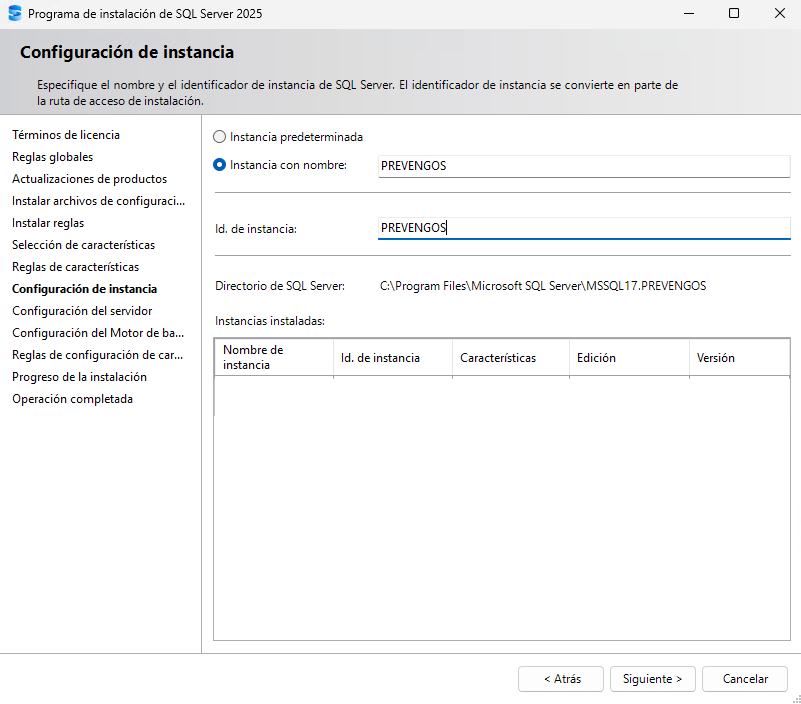Click the SQL Server installer title icon
Screen dimensions: 801x704
(x=15, y=13)
